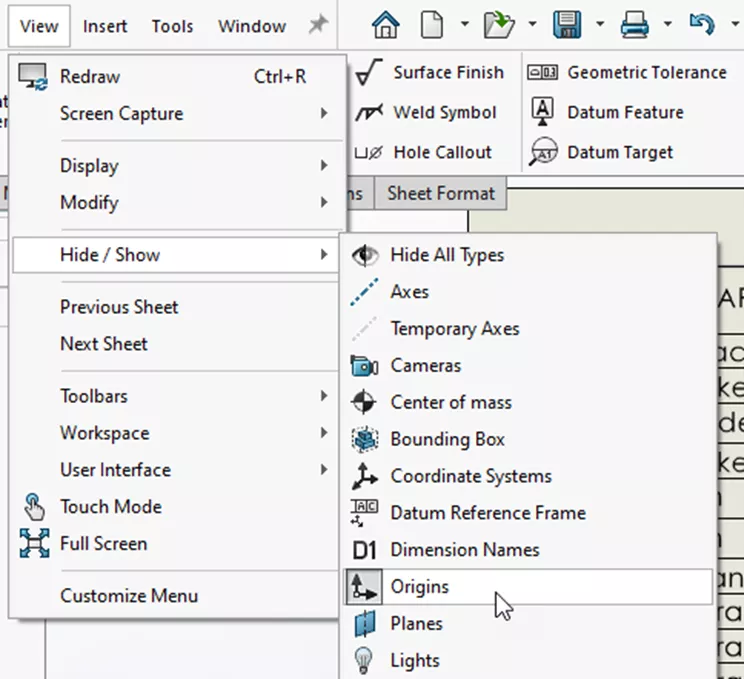Expand the Workspace submenu
This screenshot has width=744, height=679.
(177, 433)
